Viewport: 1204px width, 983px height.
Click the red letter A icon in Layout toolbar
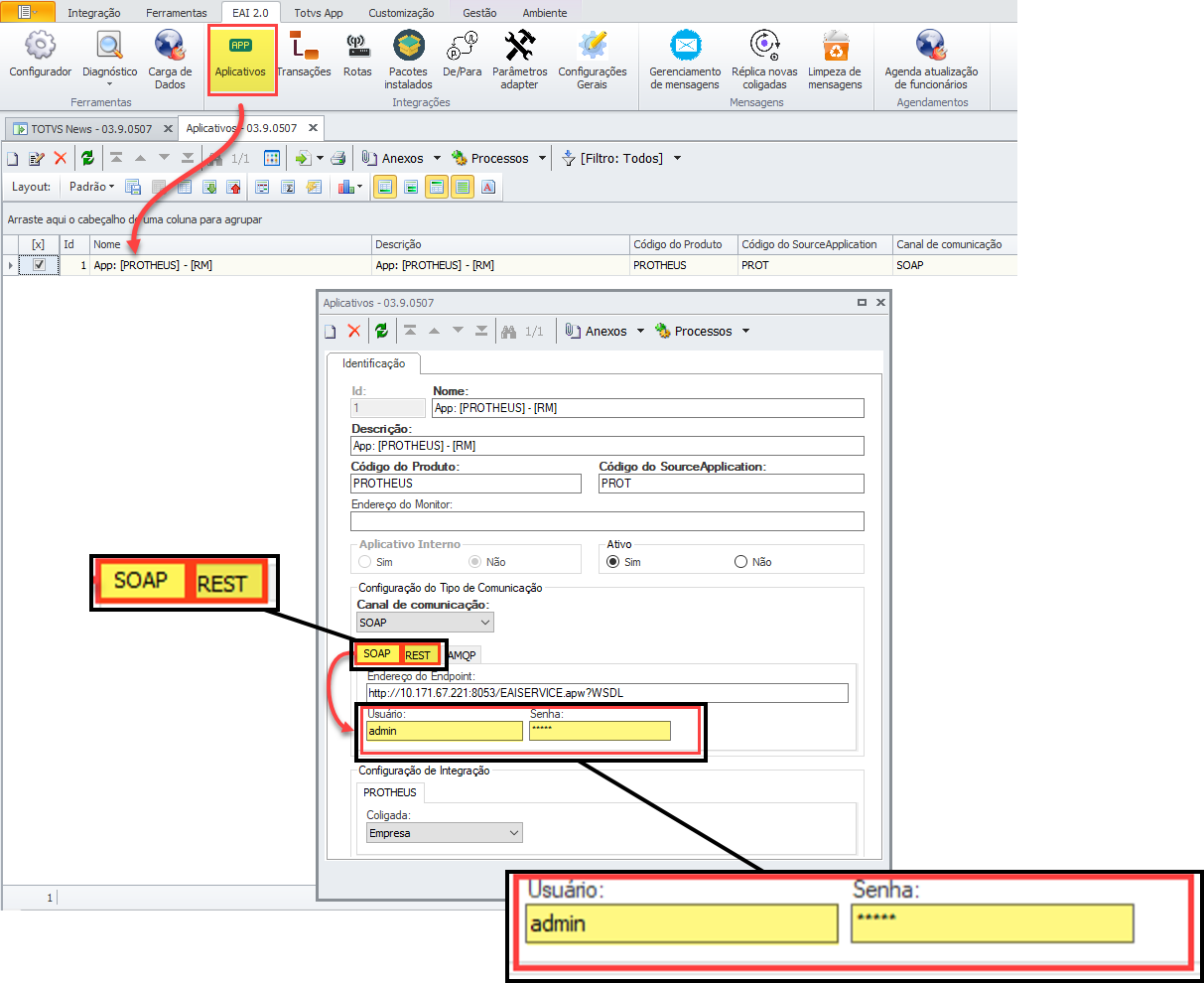click(x=488, y=187)
